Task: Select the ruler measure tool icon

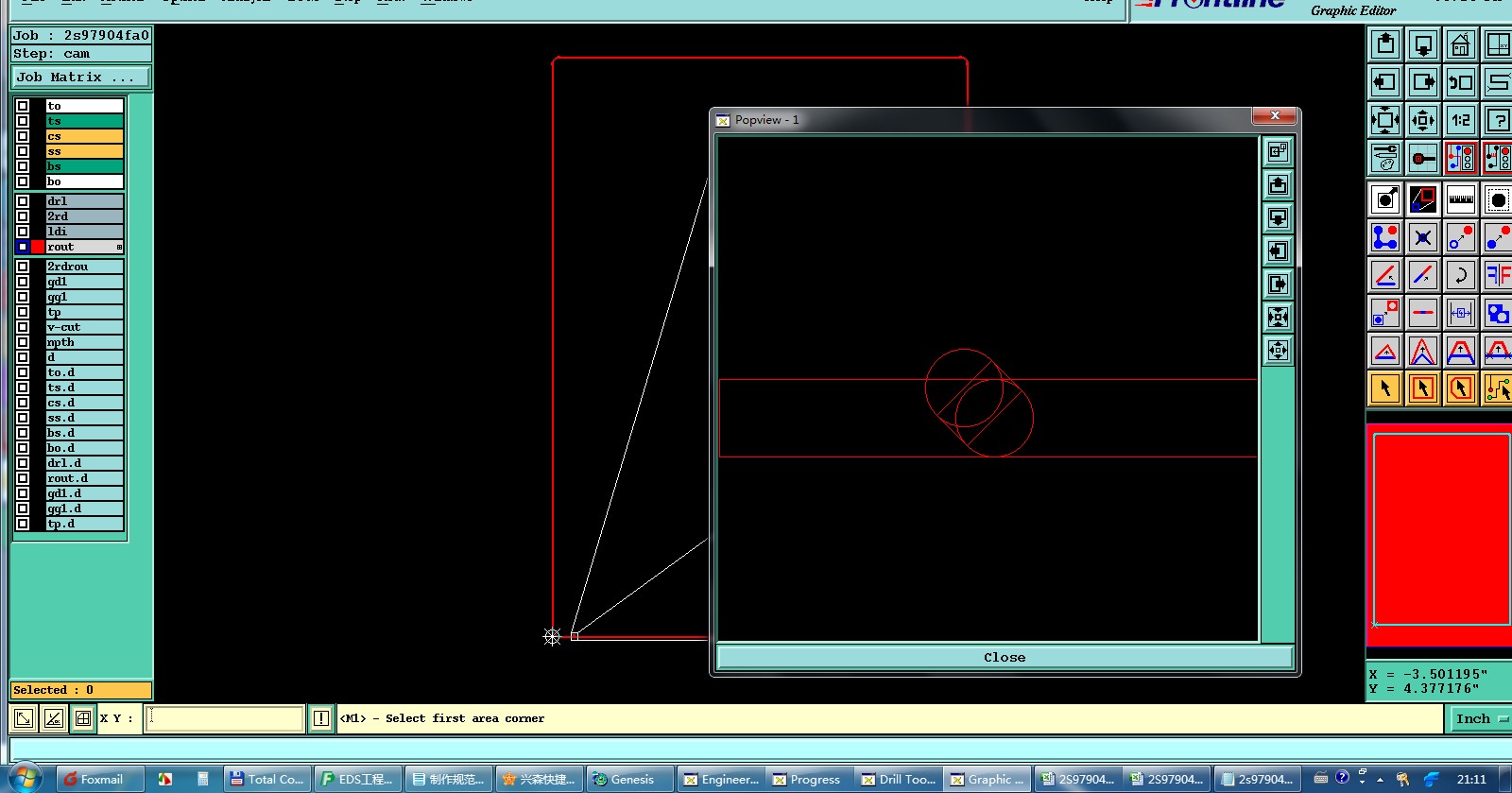Action: click(1461, 199)
